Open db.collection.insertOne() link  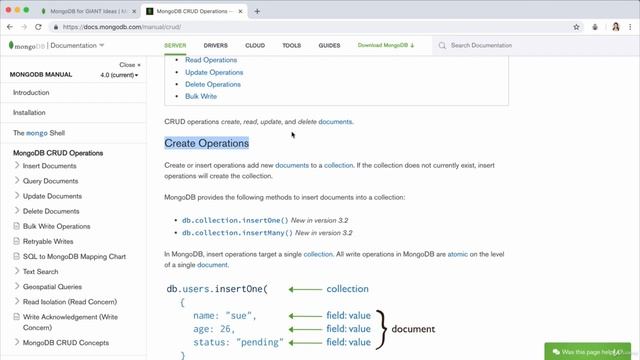click(x=235, y=220)
